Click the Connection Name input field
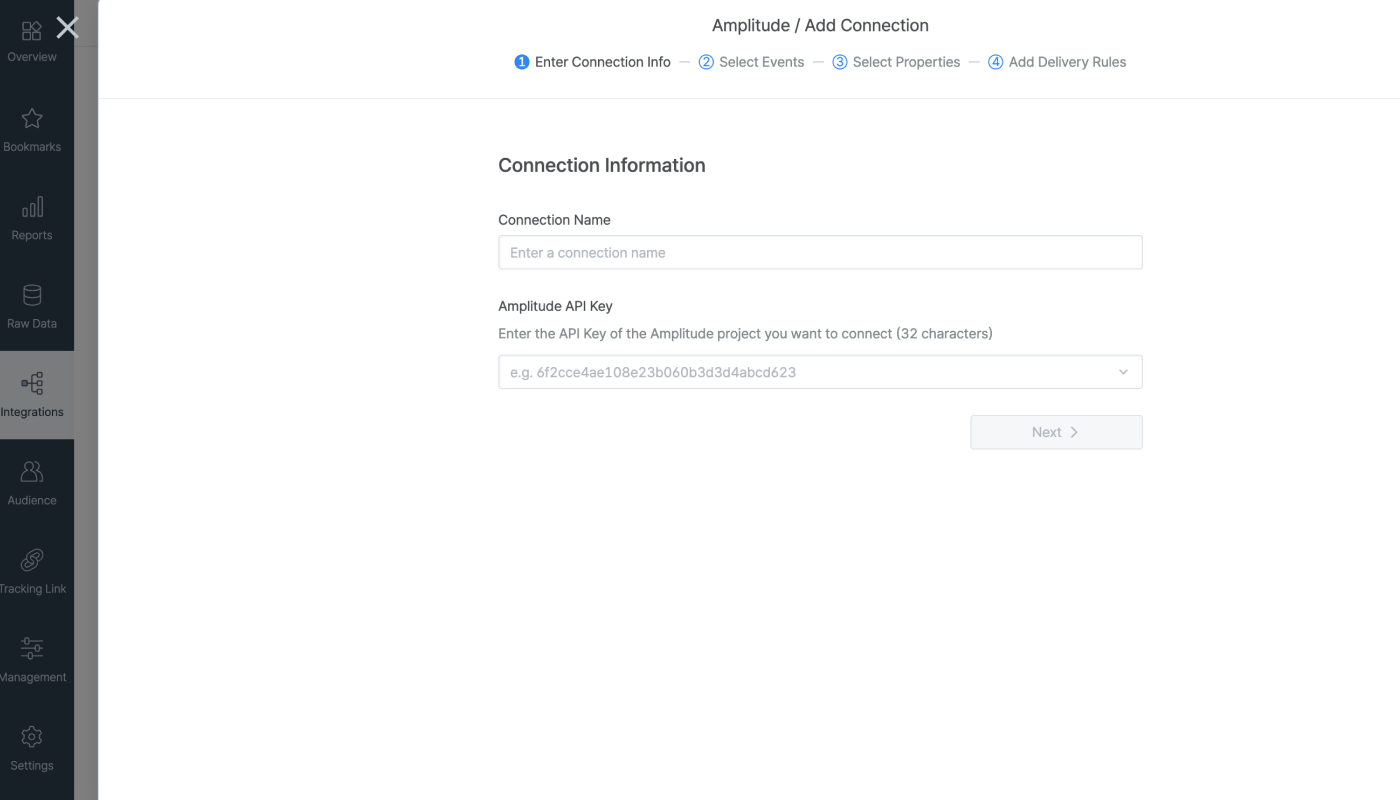1400x800 pixels. (820, 252)
